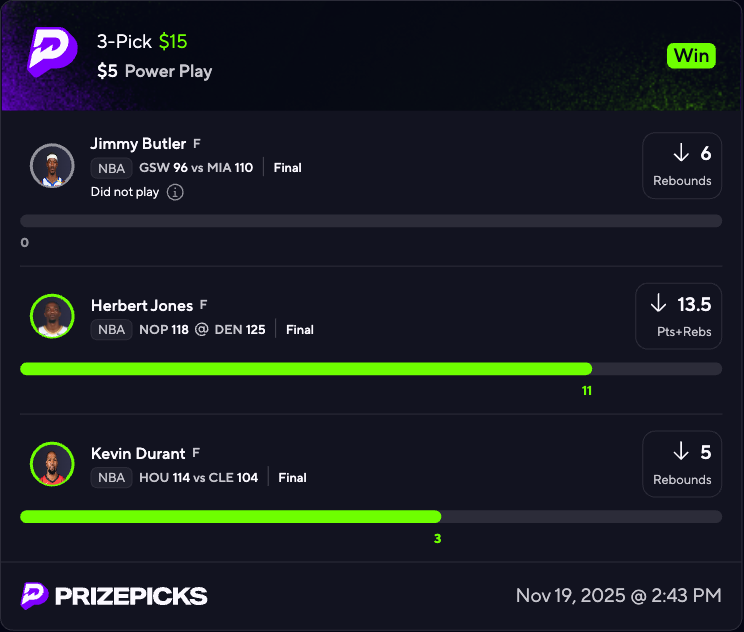Click the down arrow on Butler's 6 Rebounds
This screenshot has width=744, height=632.
[x=681, y=153]
